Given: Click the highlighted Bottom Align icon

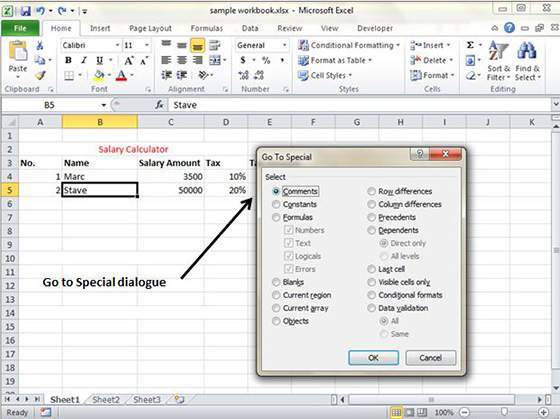Looking at the screenshot, I should (x=198, y=45).
